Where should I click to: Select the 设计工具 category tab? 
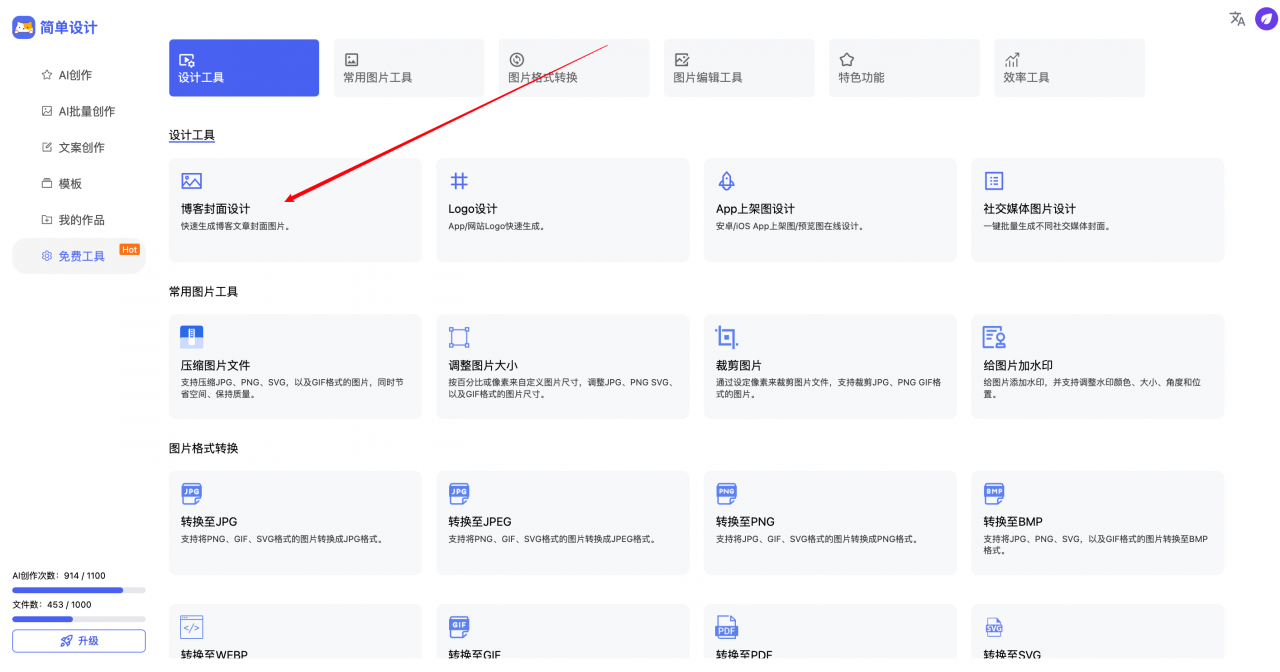click(244, 68)
